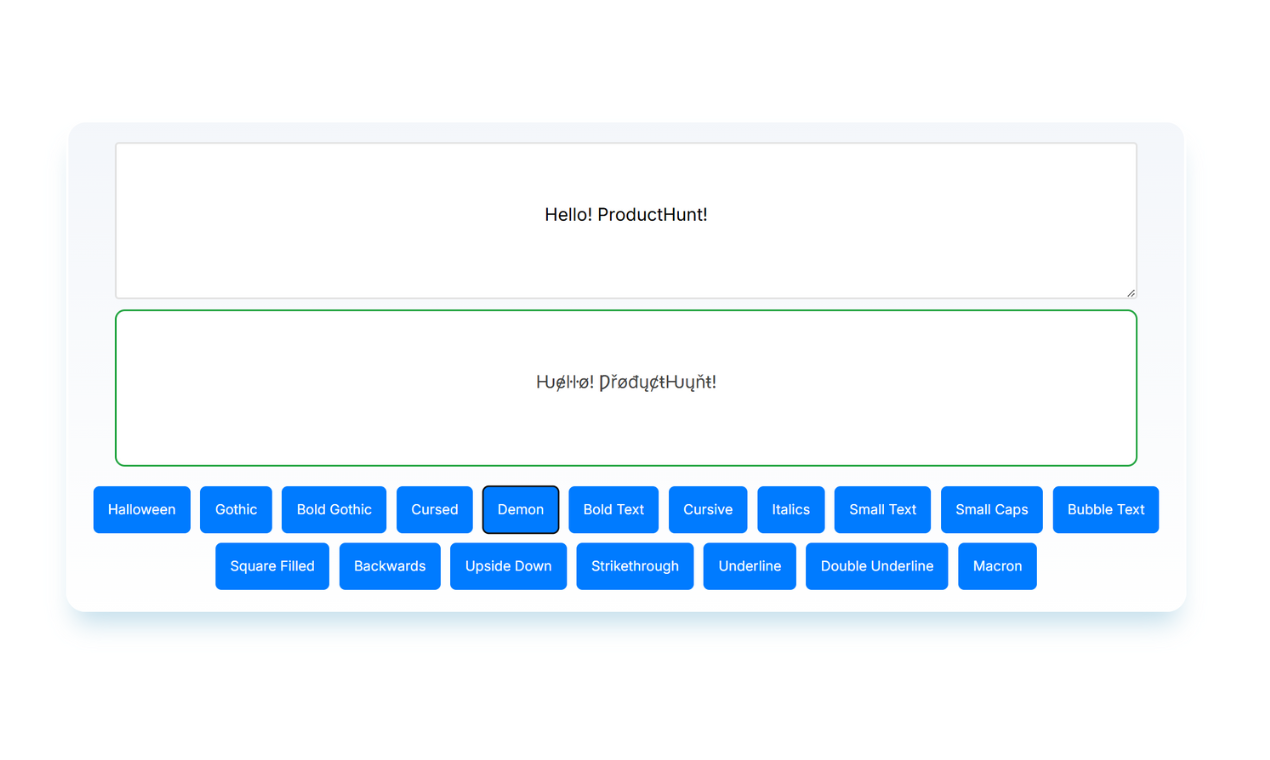Apply the Halloween text style
1270x760 pixels.
point(142,510)
